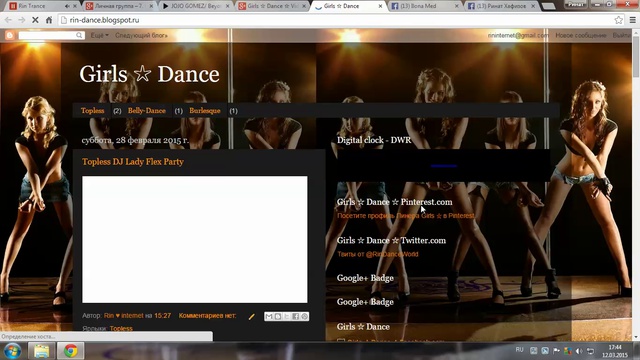Image resolution: width=640 pixels, height=360 pixels.
Task: Close the active Girls Dance tab
Action: (380, 6)
